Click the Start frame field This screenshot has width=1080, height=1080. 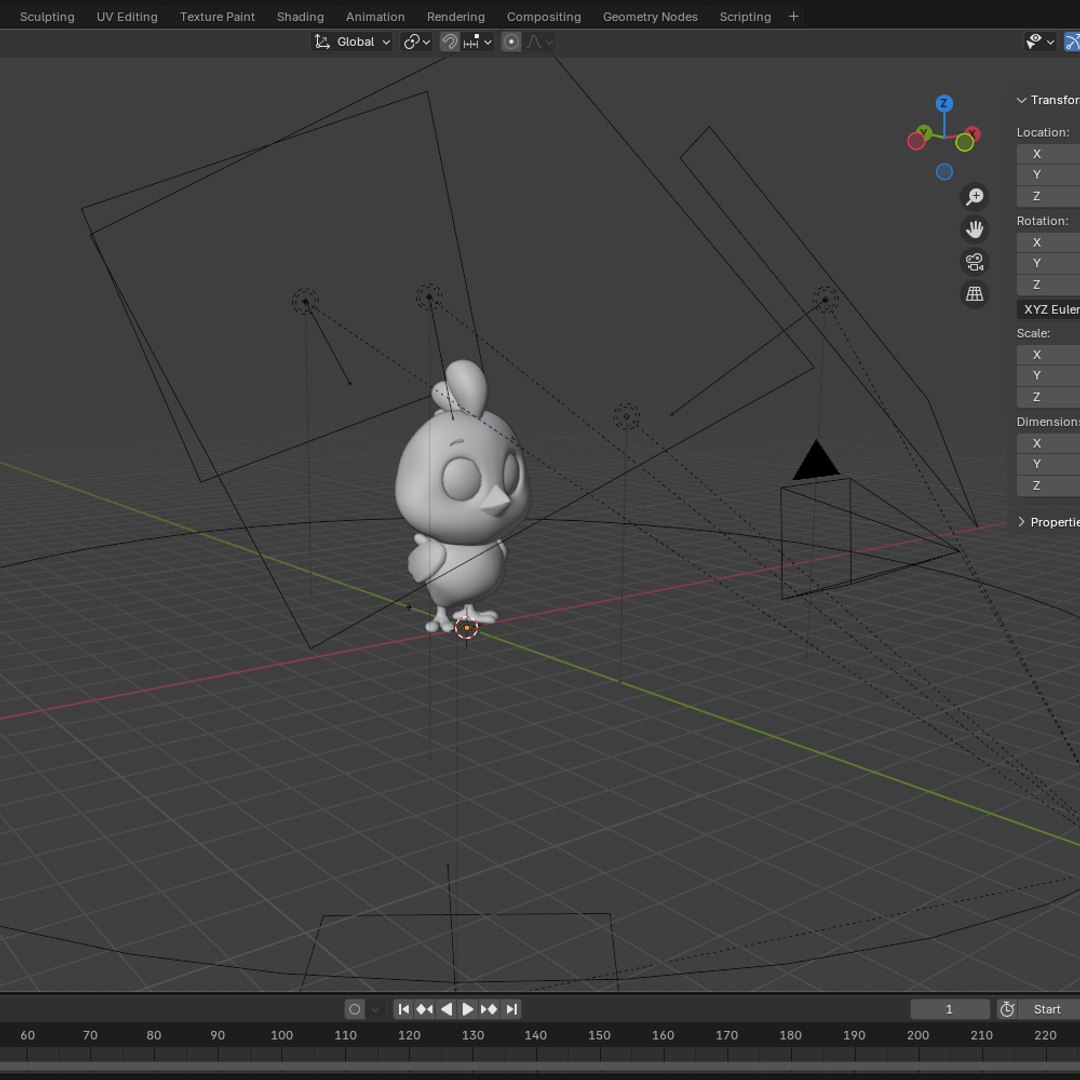point(1049,1009)
